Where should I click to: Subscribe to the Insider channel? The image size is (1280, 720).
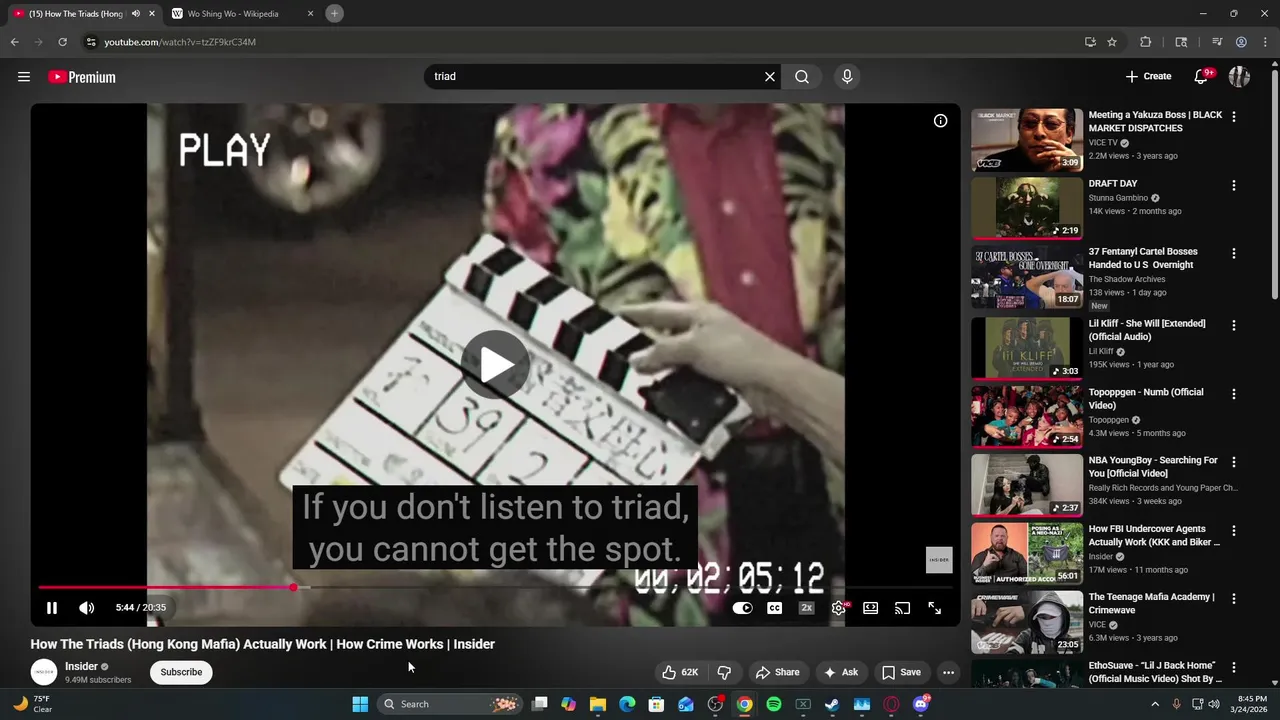[x=181, y=672]
